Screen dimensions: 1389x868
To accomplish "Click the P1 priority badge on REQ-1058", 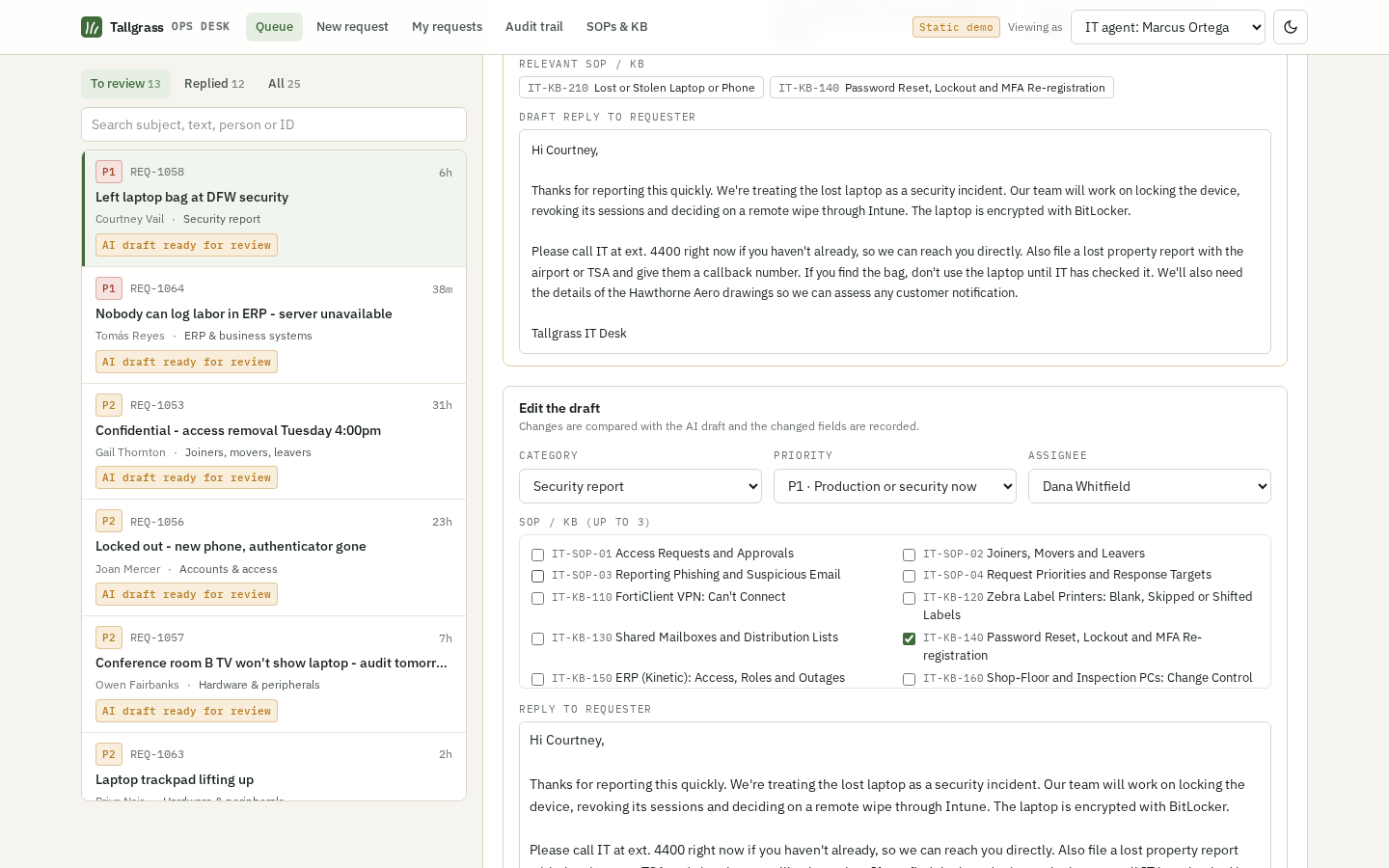I will (109, 172).
